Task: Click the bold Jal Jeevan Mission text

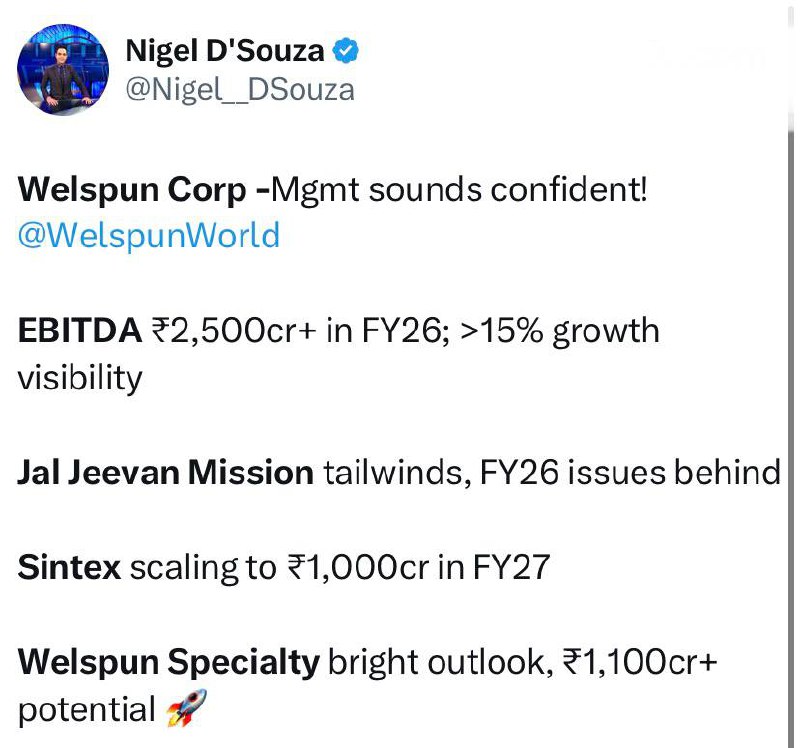Action: pos(166,472)
